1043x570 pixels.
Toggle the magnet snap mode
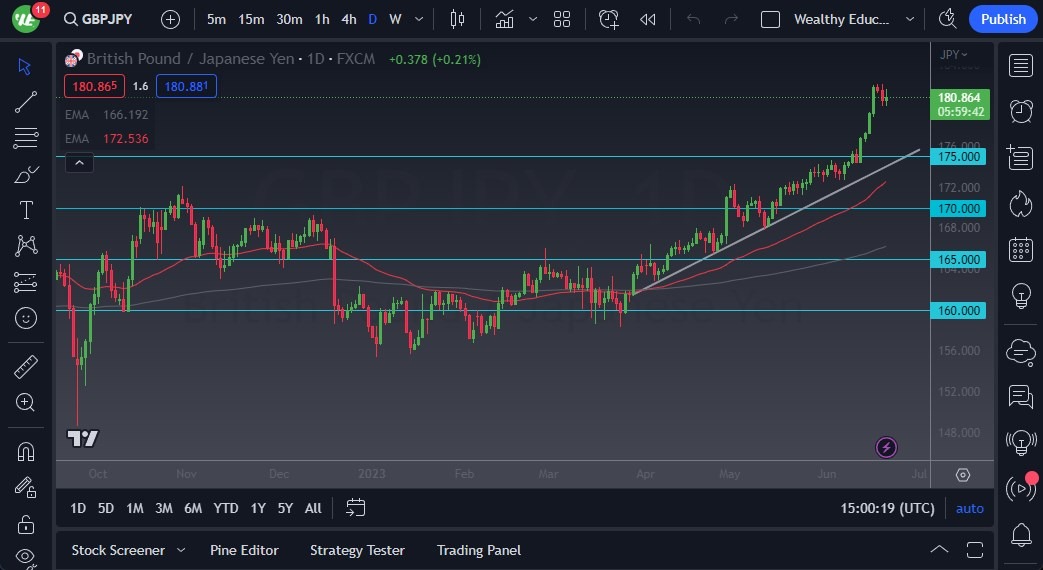tap(26, 451)
